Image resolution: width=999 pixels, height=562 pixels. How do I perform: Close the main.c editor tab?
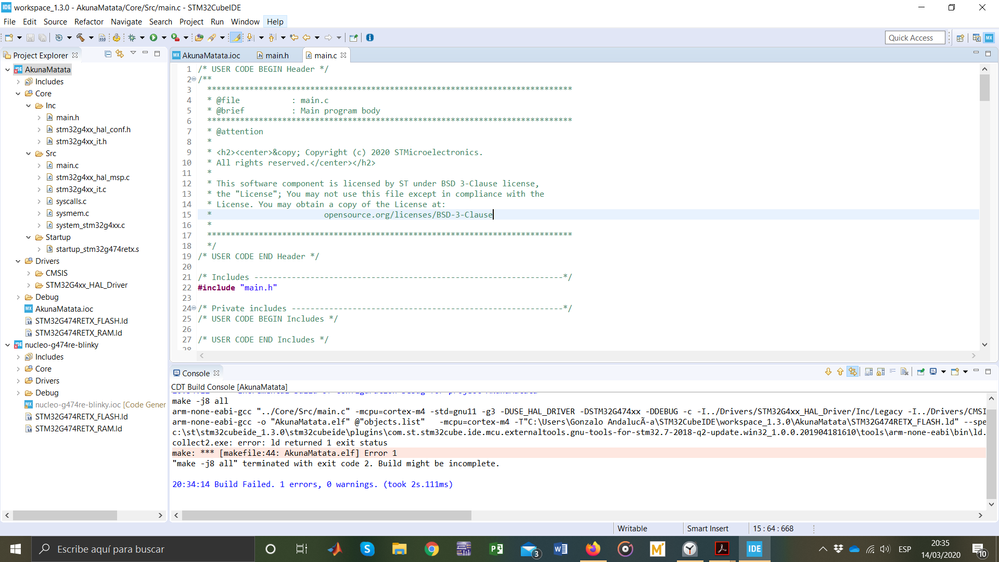point(343,55)
